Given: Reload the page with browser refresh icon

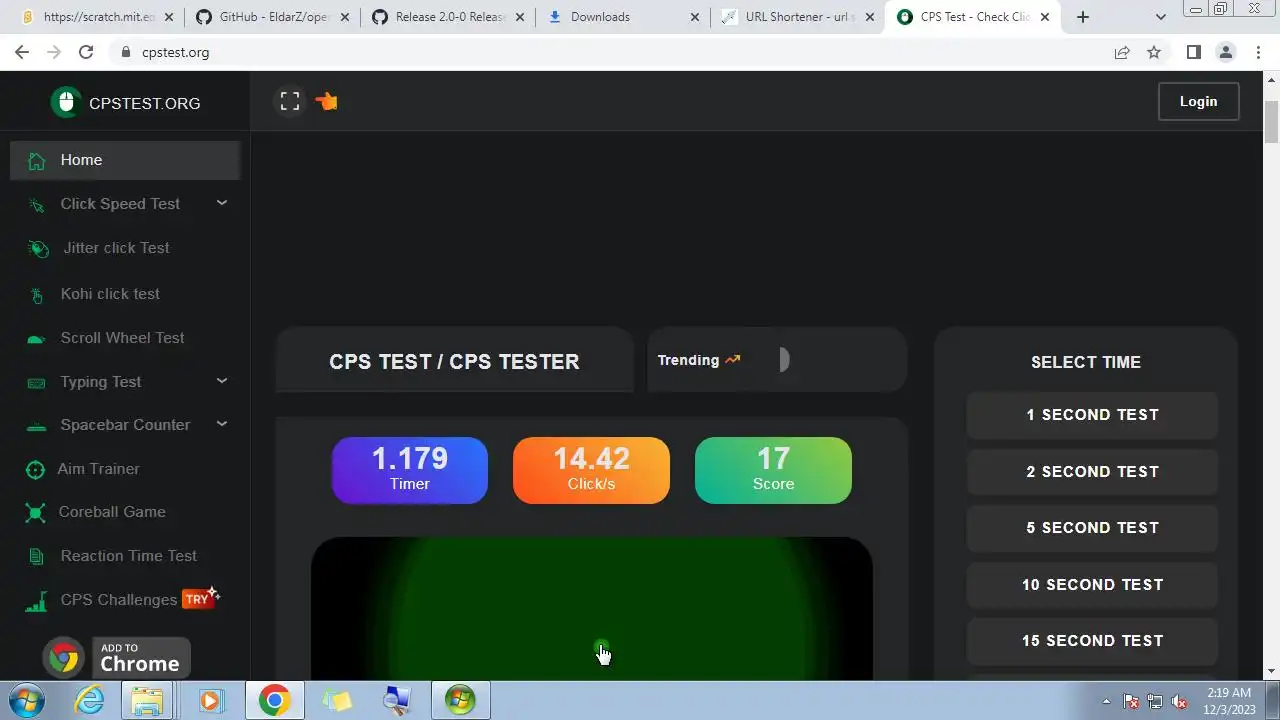Looking at the screenshot, I should click(86, 52).
